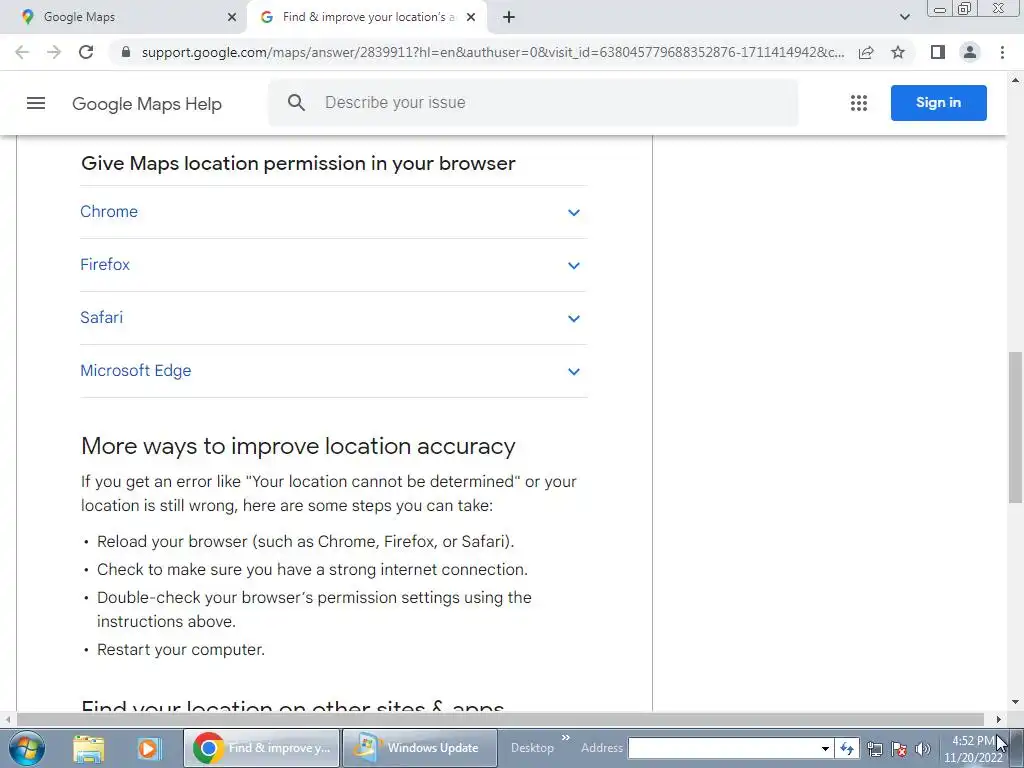Click text Reload your browser bullet
The height and width of the screenshot is (768, 1024).
(306, 541)
